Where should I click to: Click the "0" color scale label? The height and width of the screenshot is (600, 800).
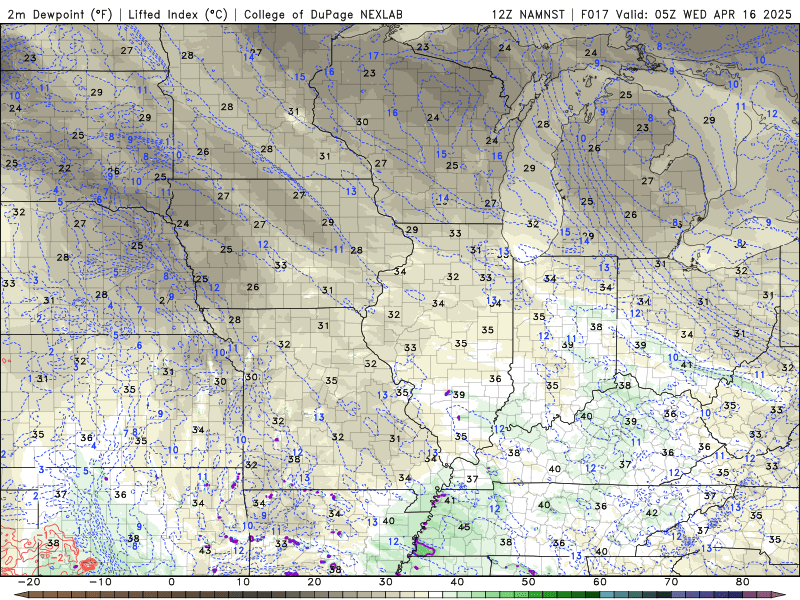[171, 582]
